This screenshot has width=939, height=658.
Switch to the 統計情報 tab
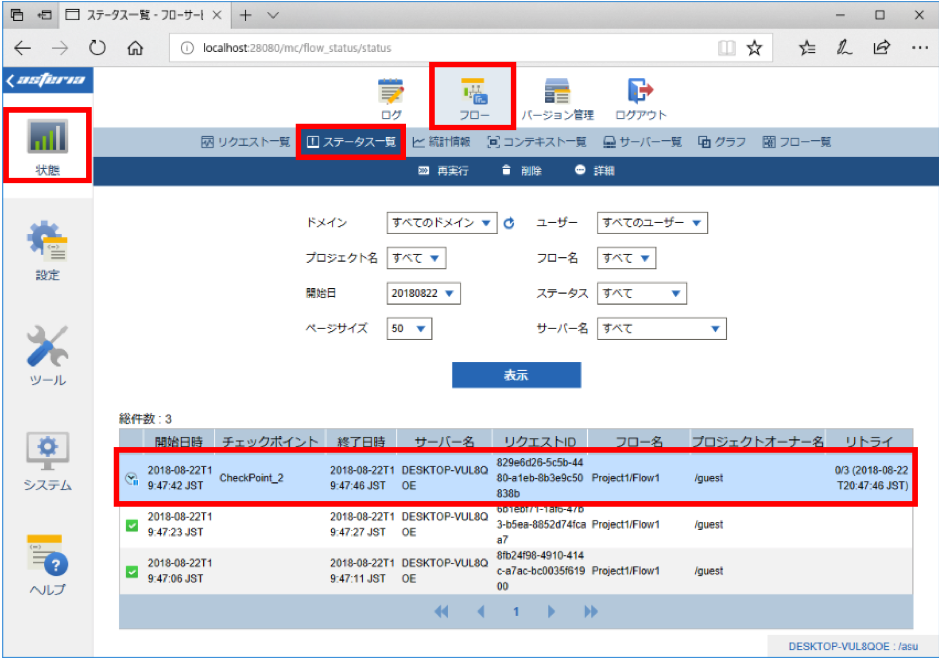pyautogui.click(x=441, y=142)
